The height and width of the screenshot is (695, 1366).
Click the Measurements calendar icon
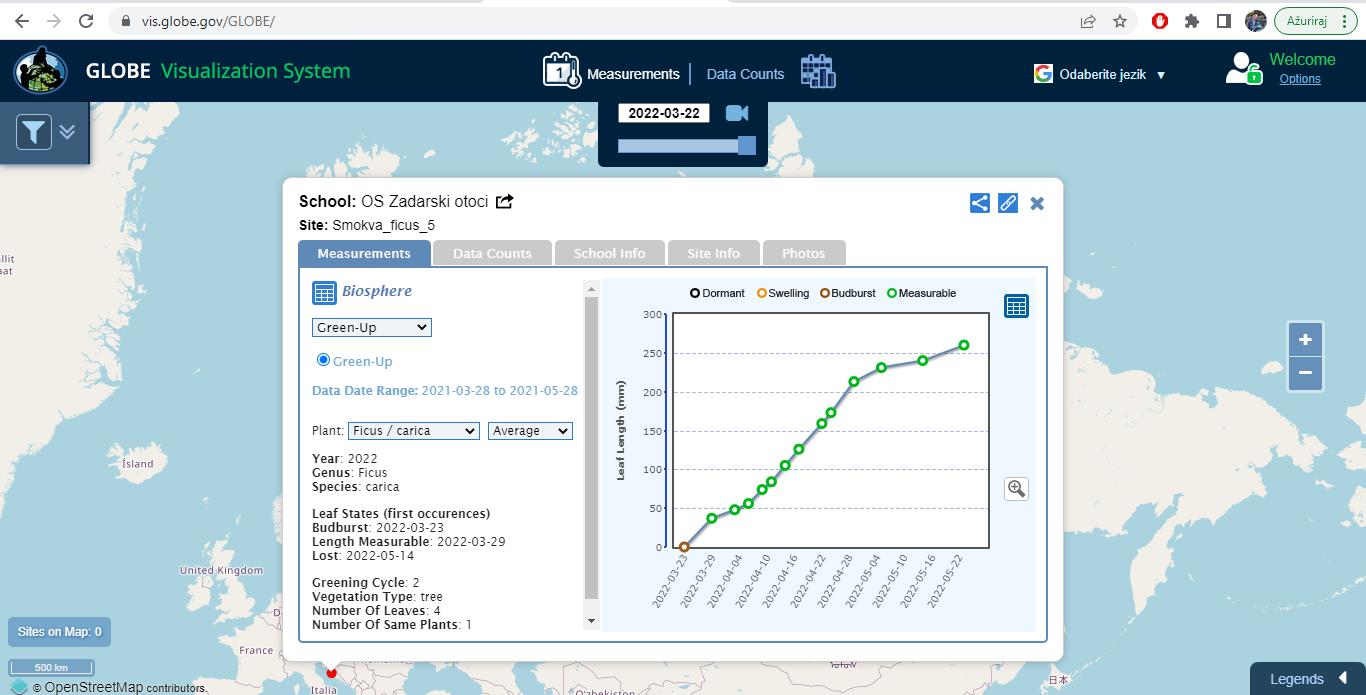pyautogui.click(x=561, y=71)
